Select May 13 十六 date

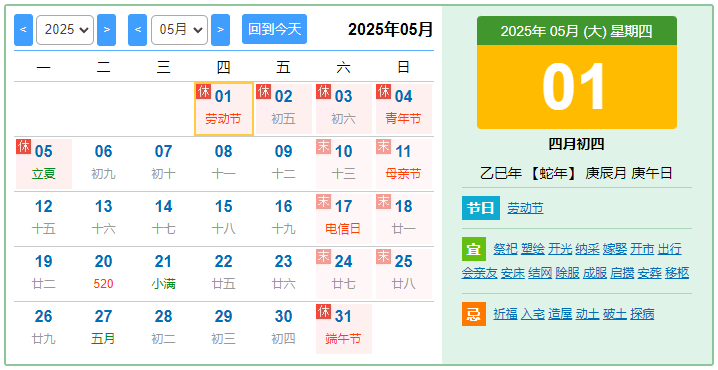103,219
